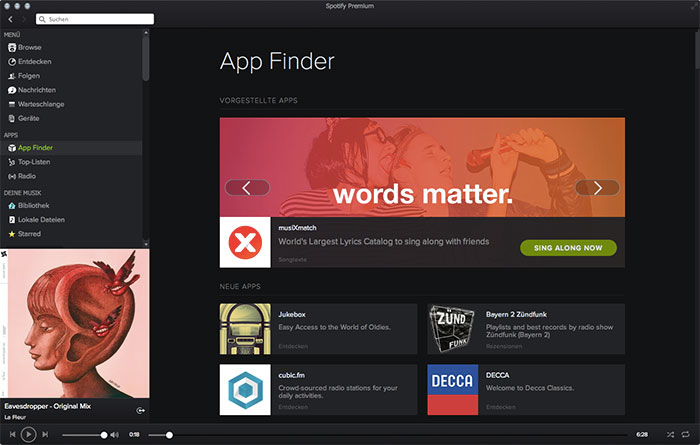This screenshot has width=700, height=445.
Task: Click the share track arrow icon
Action: (140, 411)
